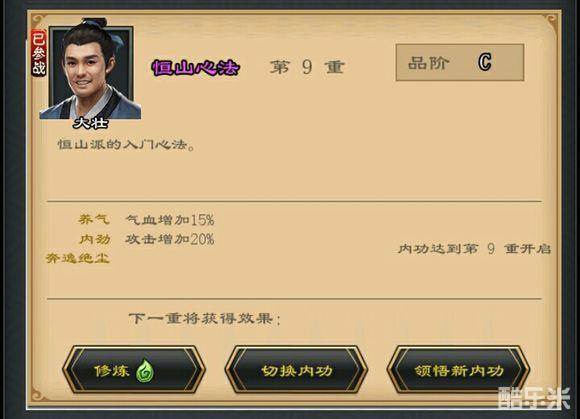Click the red 已参战 badge
The width and height of the screenshot is (580, 419).
pos(38,53)
